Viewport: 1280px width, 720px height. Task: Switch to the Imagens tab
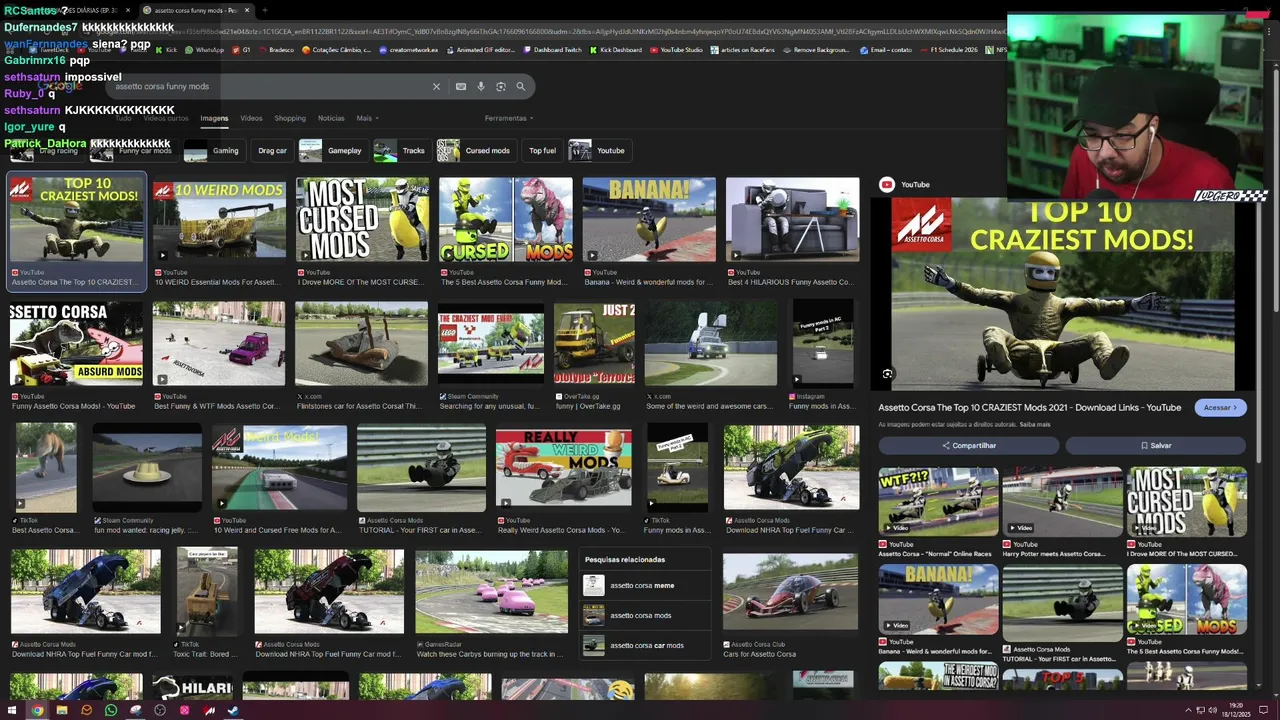pos(214,118)
